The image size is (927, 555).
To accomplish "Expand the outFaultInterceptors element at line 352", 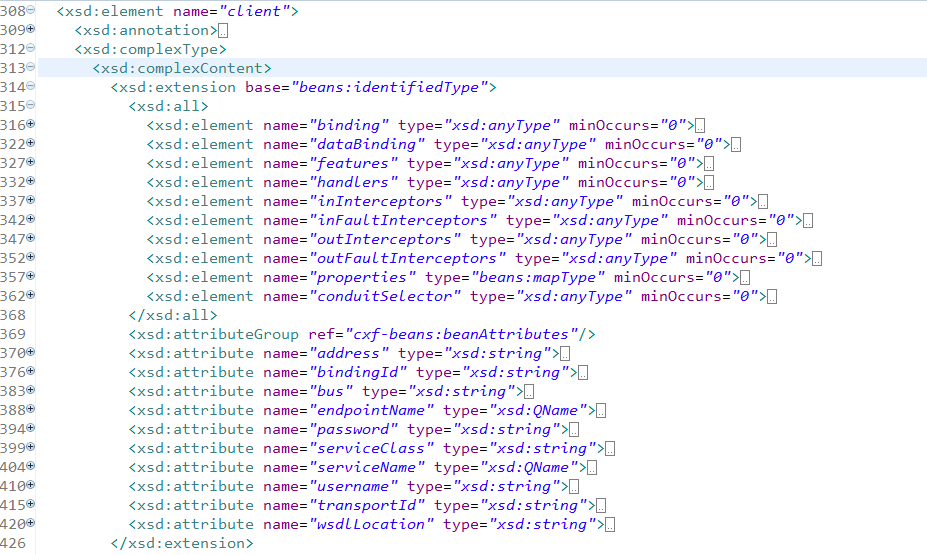I will [30, 257].
